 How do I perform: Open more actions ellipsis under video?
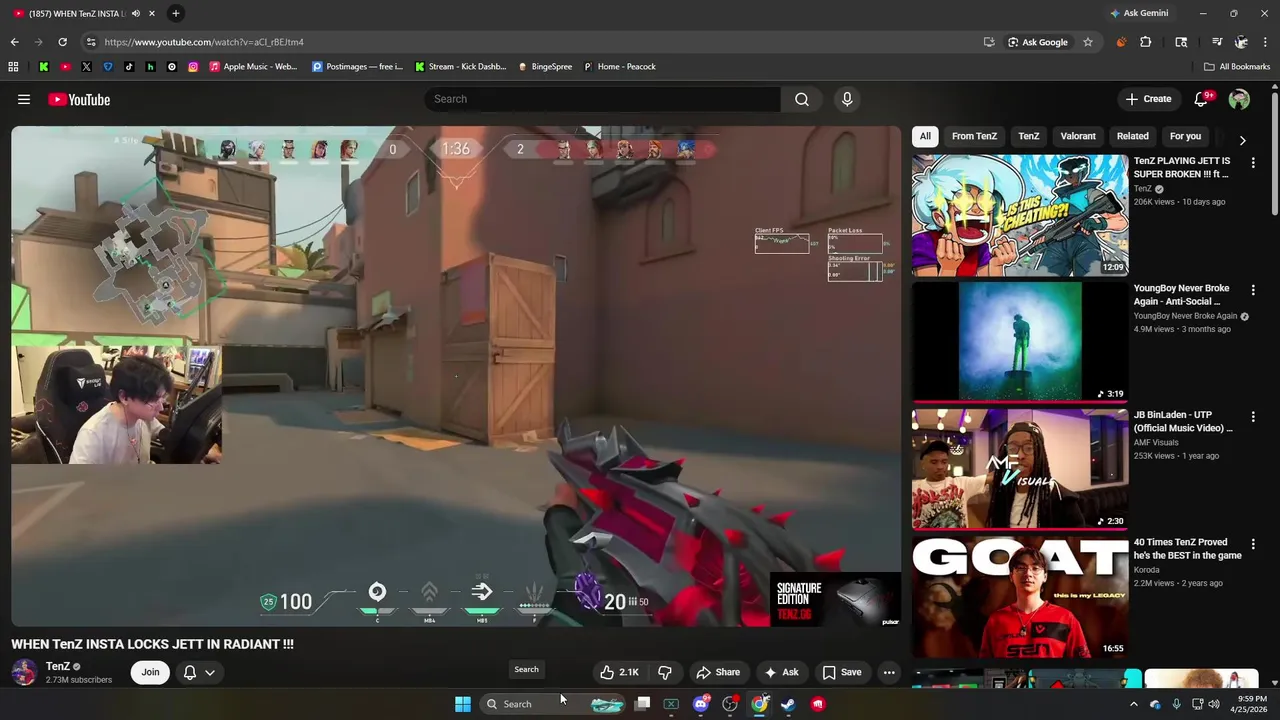pyautogui.click(x=889, y=672)
